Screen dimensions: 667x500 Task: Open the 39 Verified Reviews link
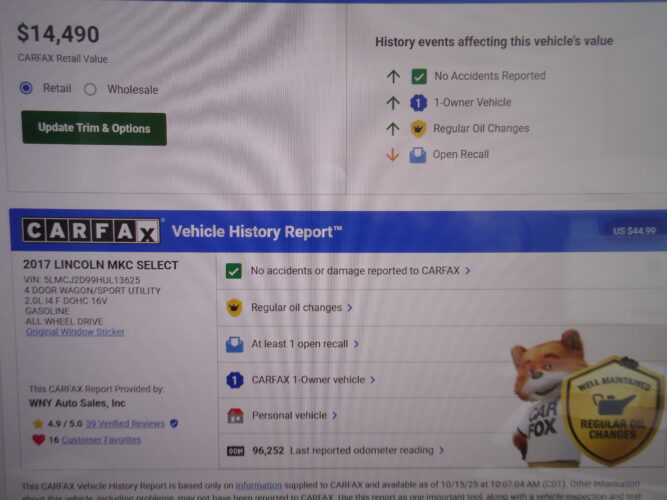pos(125,423)
